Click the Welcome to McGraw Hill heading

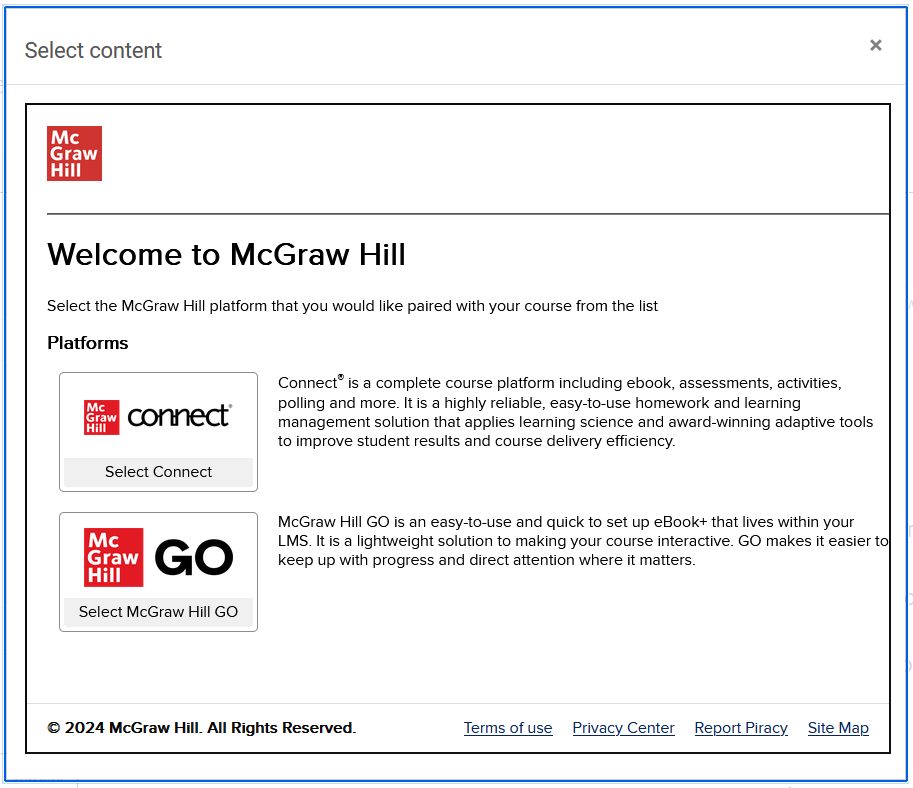(226, 254)
